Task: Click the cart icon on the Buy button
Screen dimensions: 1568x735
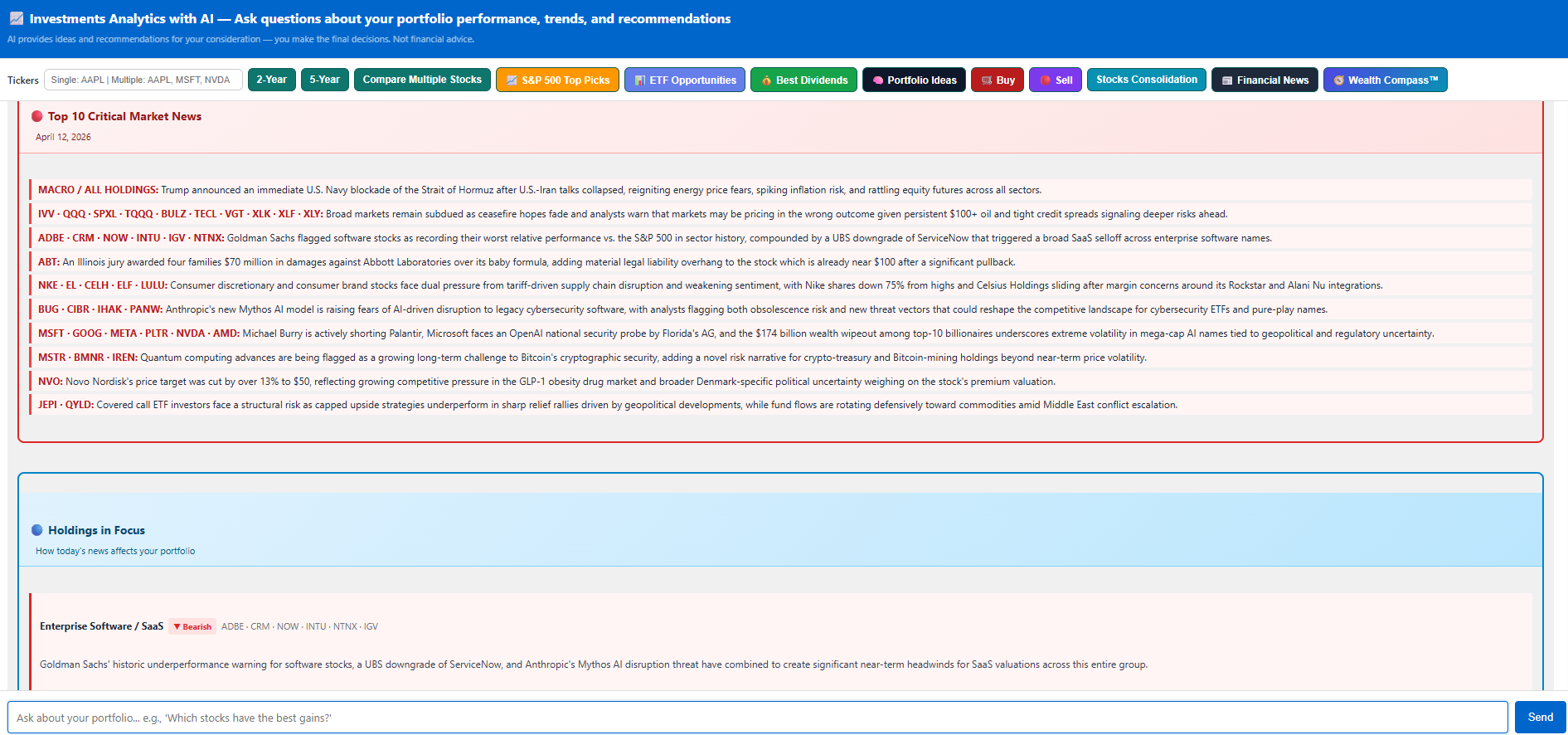Action: [987, 80]
